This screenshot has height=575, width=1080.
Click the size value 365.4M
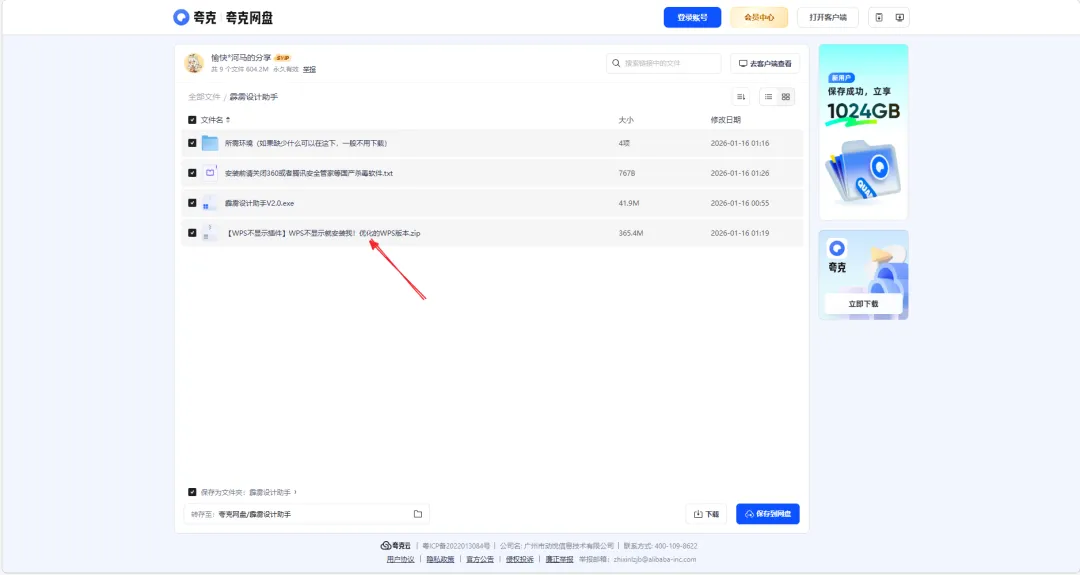point(631,233)
